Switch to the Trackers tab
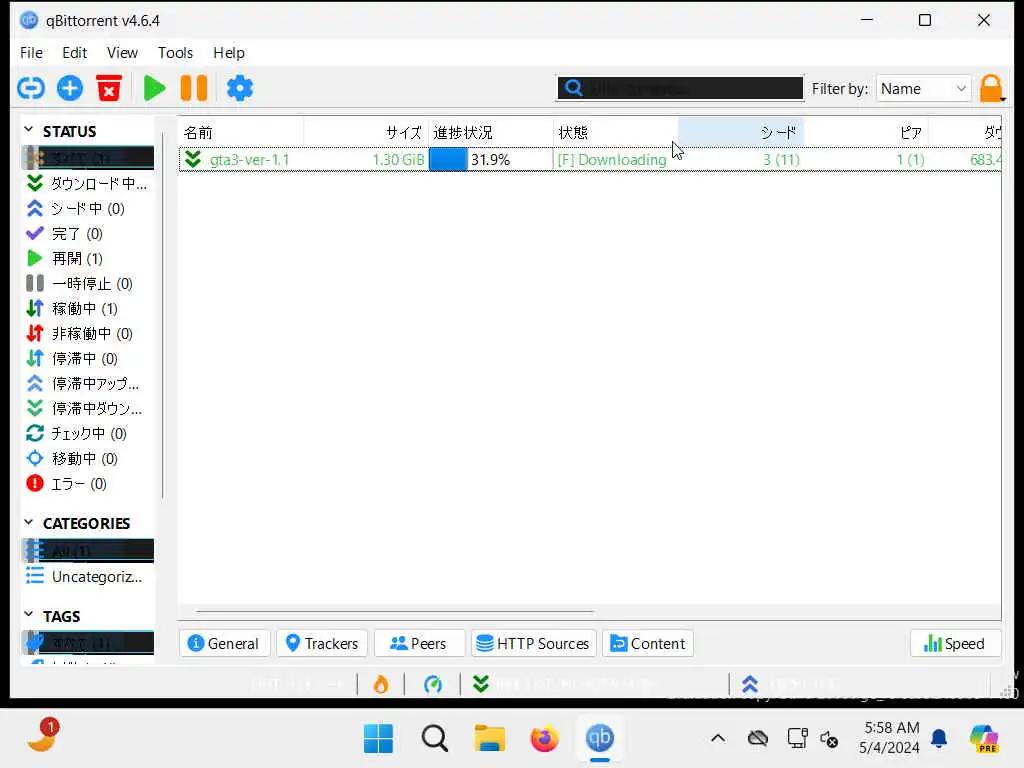The width and height of the screenshot is (1024, 768). click(x=322, y=643)
